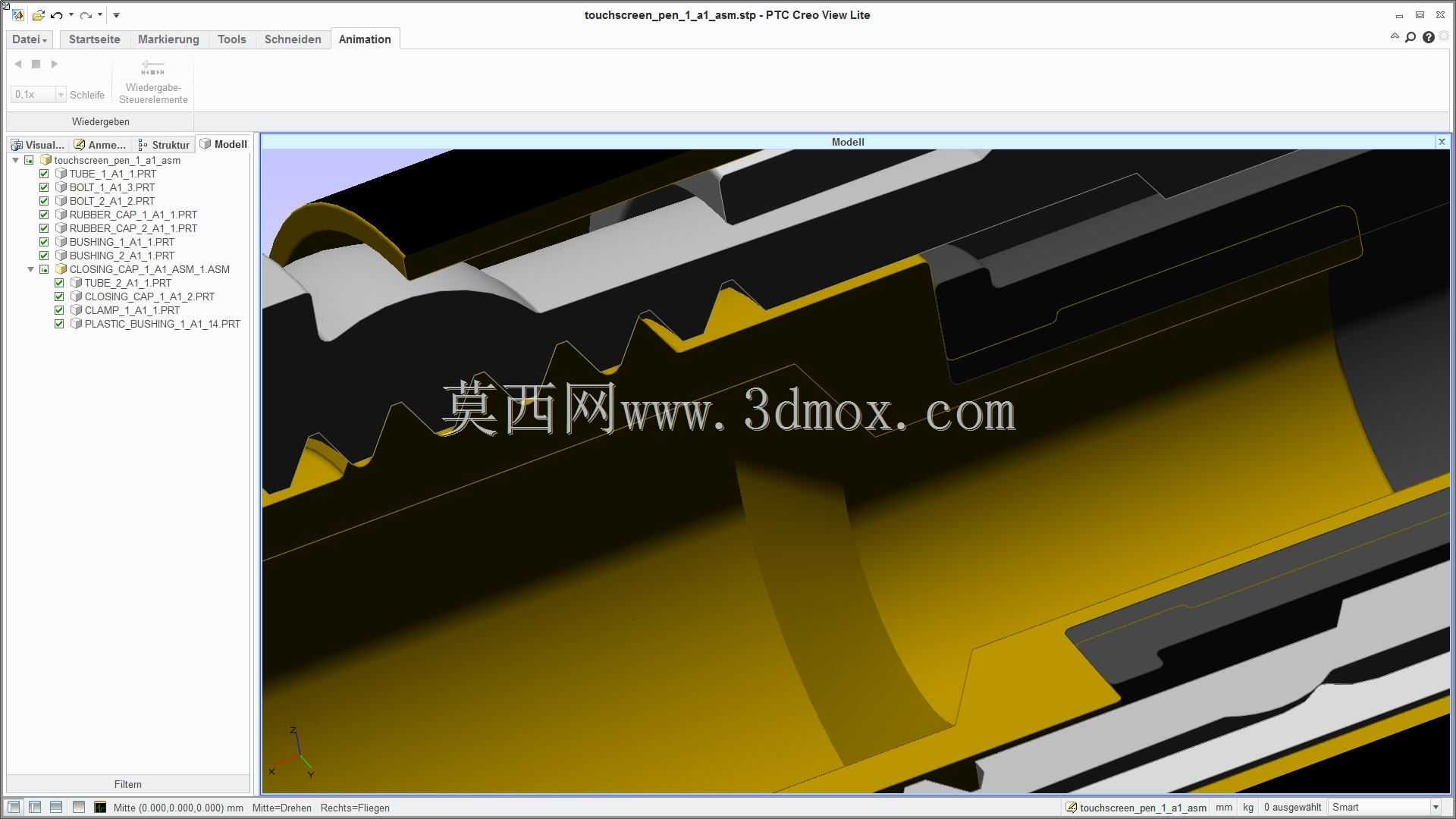Switch to the Startseite ribbon tab
This screenshot has height=819, width=1456.
(x=95, y=39)
